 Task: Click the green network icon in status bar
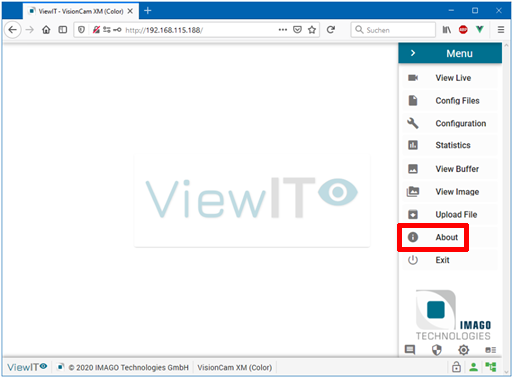(490, 367)
